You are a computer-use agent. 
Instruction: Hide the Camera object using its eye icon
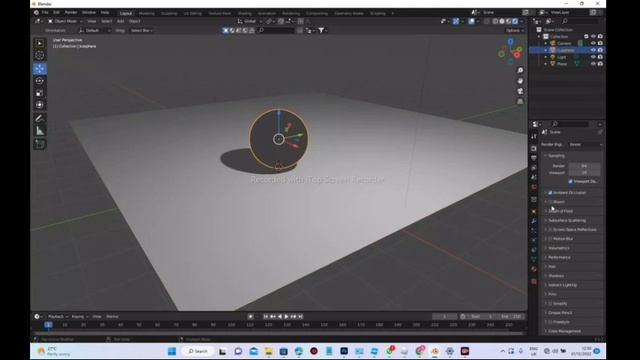coord(593,43)
